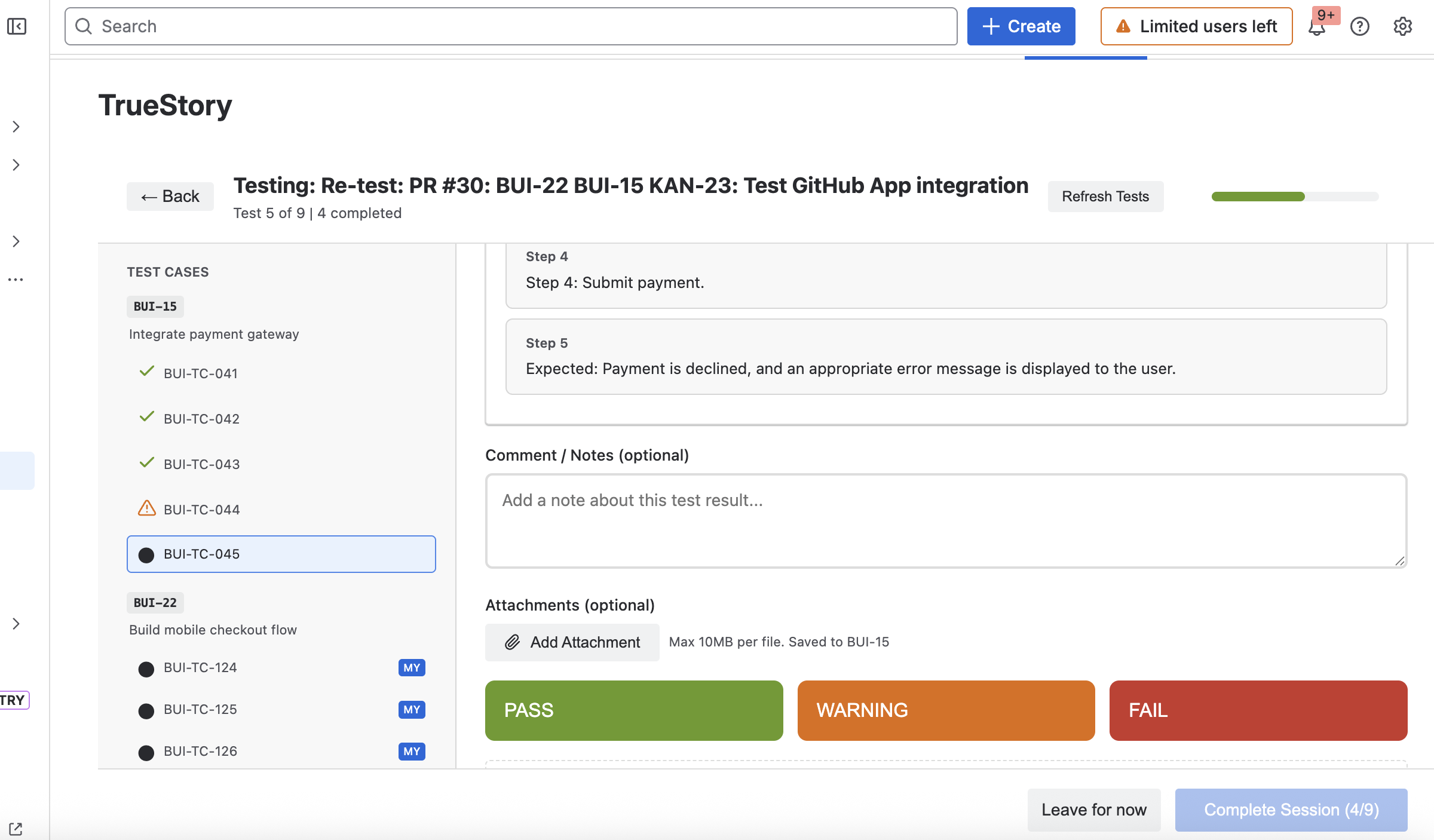The height and width of the screenshot is (840, 1434).
Task: Focus the Search input field
Action: pos(511,26)
